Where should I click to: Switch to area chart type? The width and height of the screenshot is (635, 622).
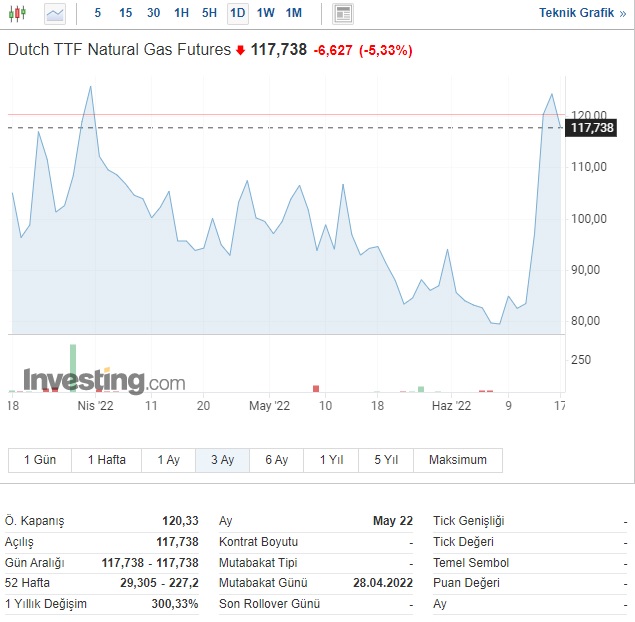(54, 13)
